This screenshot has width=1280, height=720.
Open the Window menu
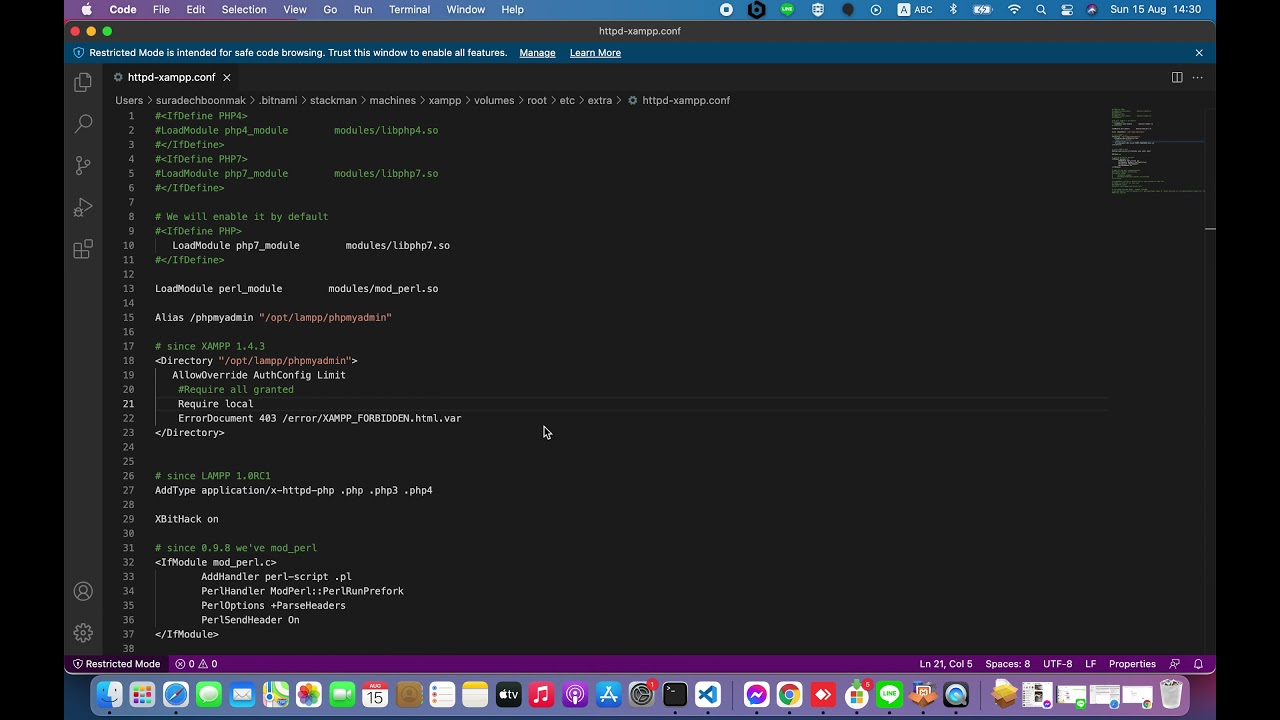click(x=466, y=9)
